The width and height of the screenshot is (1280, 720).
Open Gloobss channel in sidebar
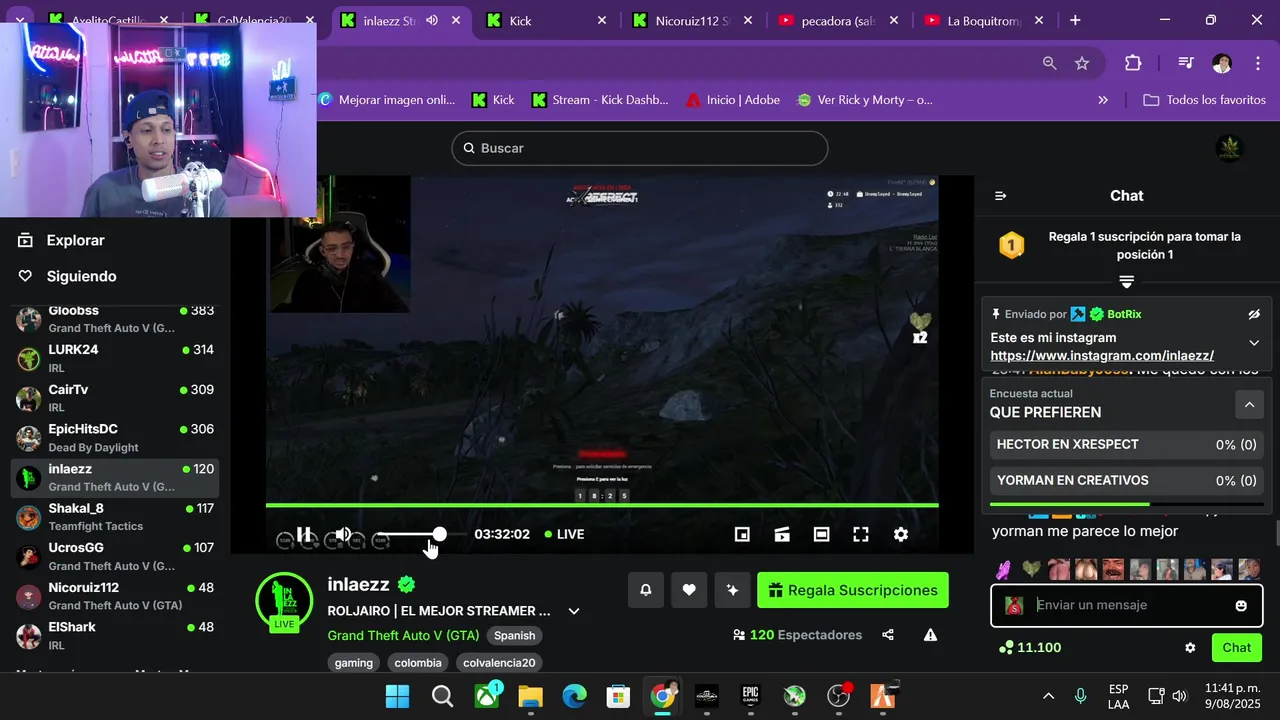115,319
